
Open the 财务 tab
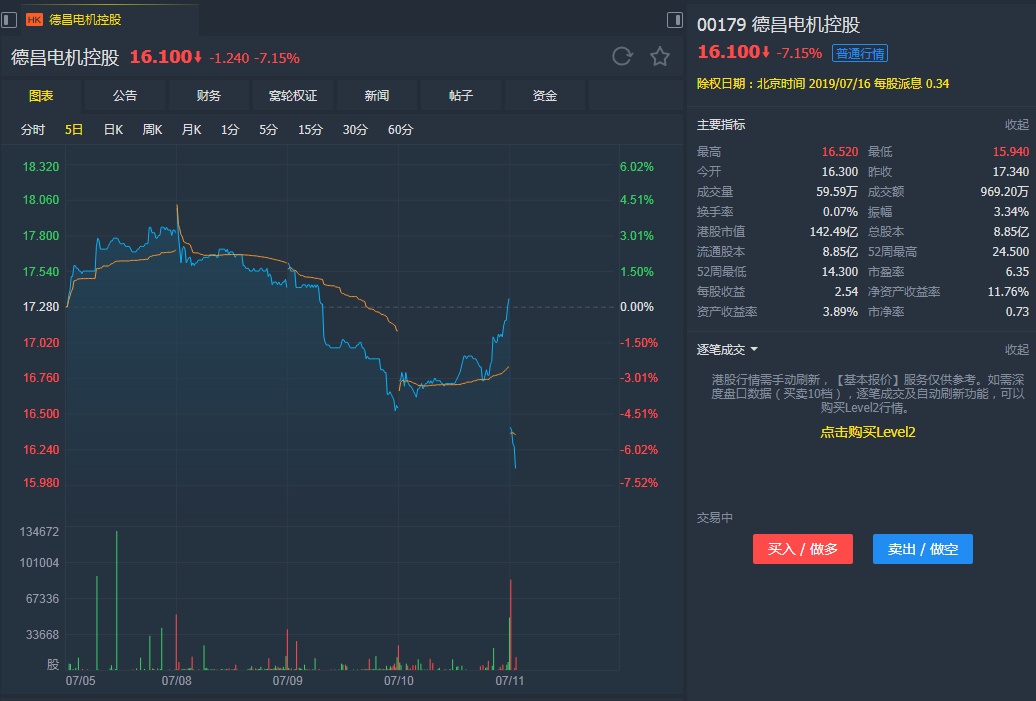(209, 96)
